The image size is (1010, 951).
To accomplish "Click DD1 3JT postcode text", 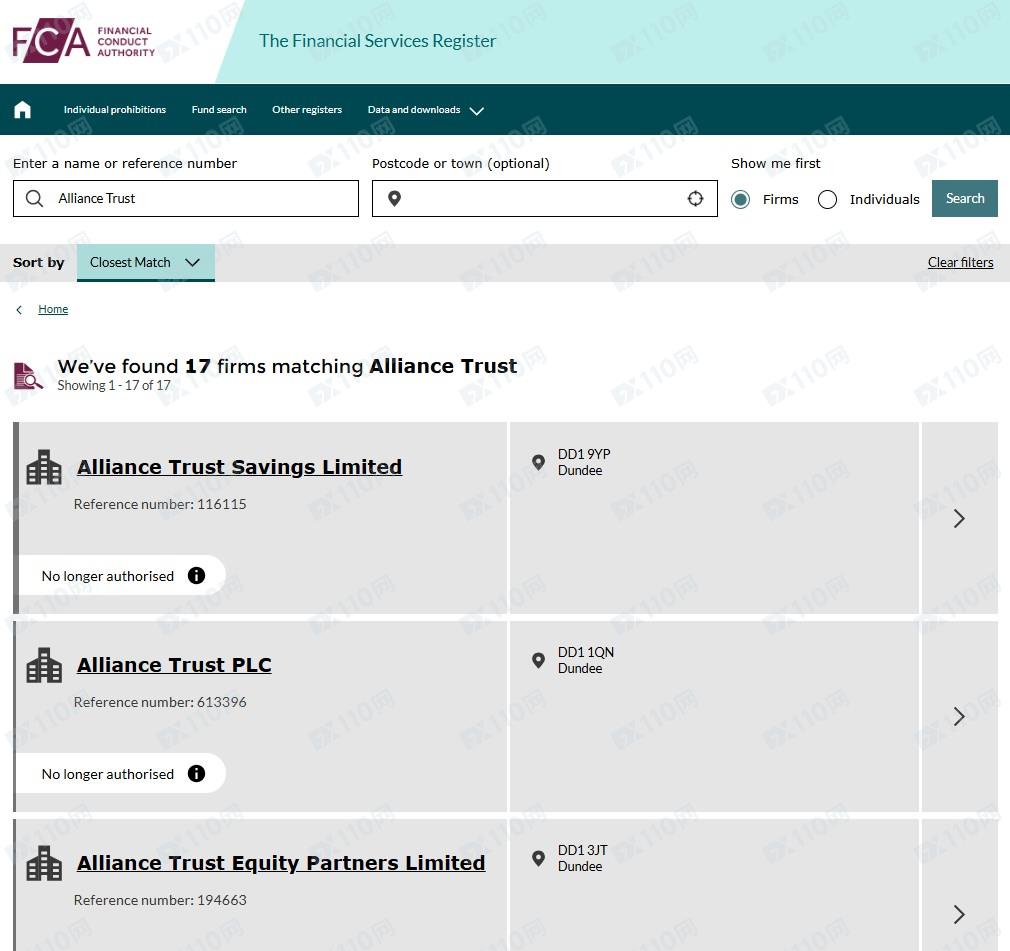I will [582, 850].
